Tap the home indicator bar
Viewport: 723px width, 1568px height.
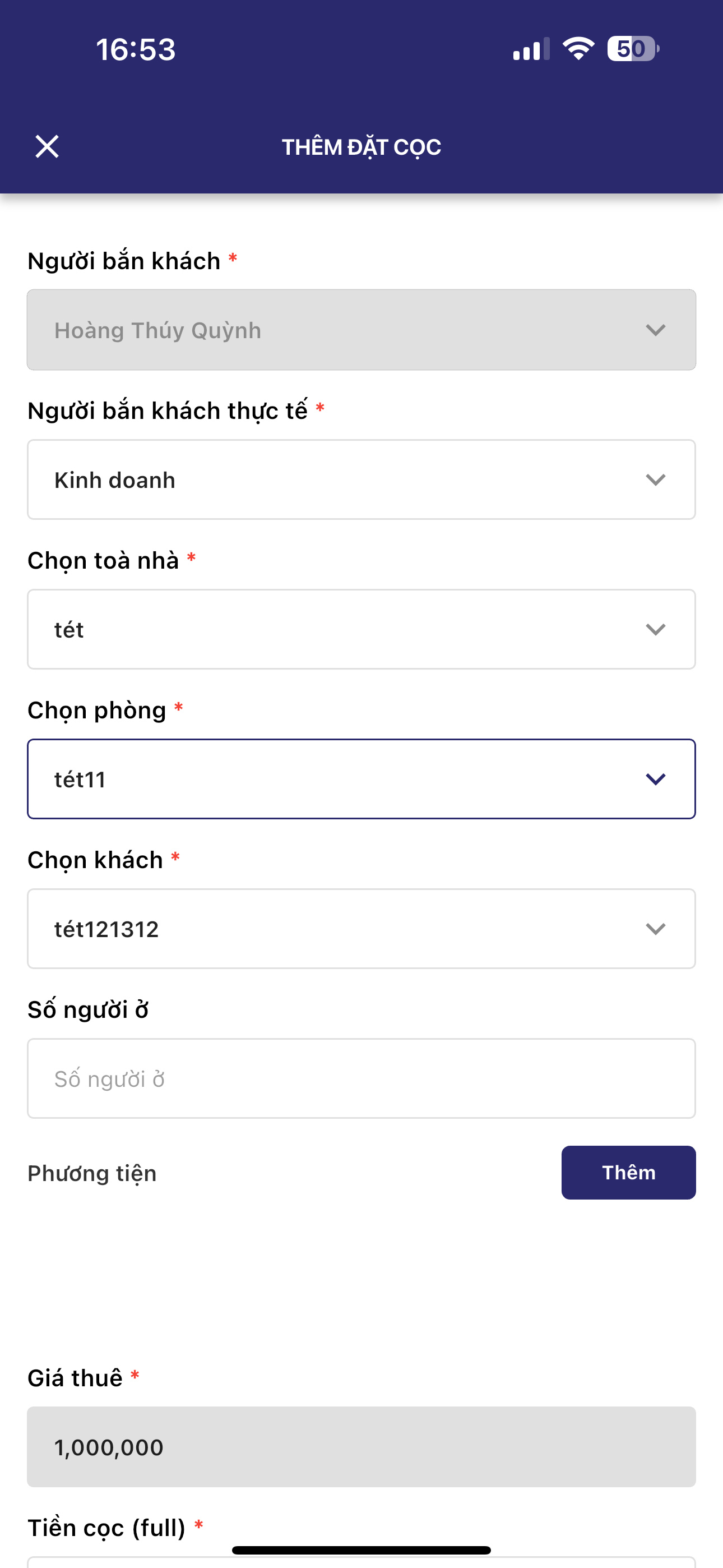tap(361, 1549)
